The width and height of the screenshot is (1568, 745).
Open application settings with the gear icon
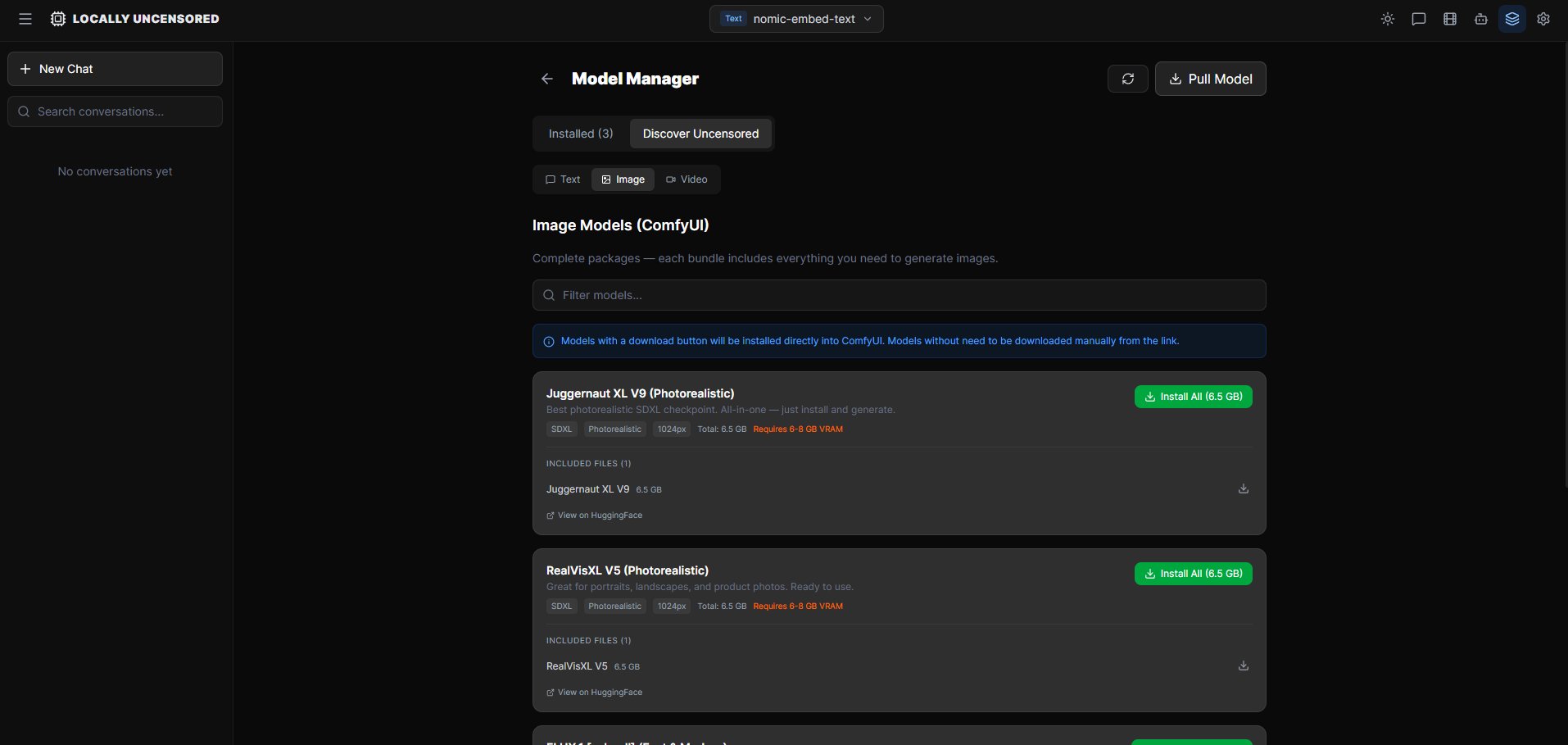click(1544, 19)
